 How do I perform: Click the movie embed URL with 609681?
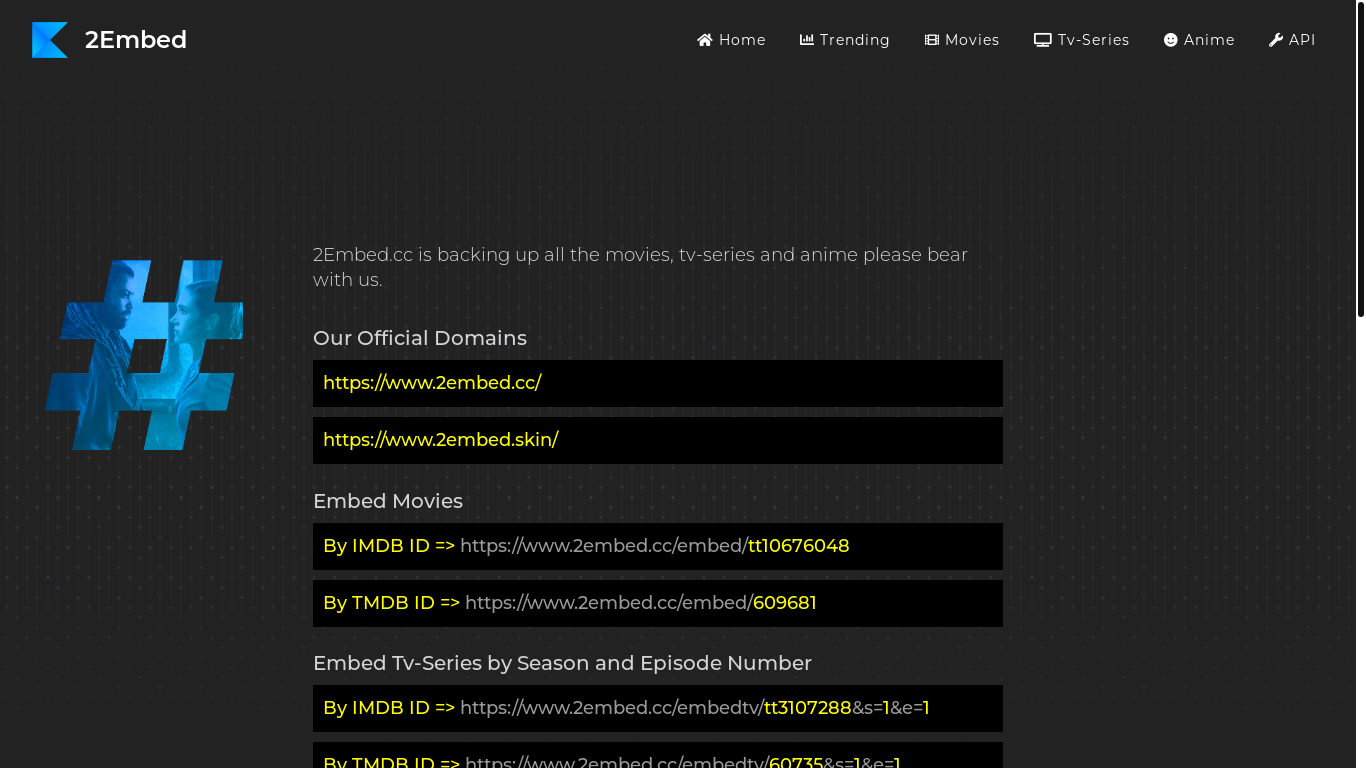pyautogui.click(x=658, y=603)
